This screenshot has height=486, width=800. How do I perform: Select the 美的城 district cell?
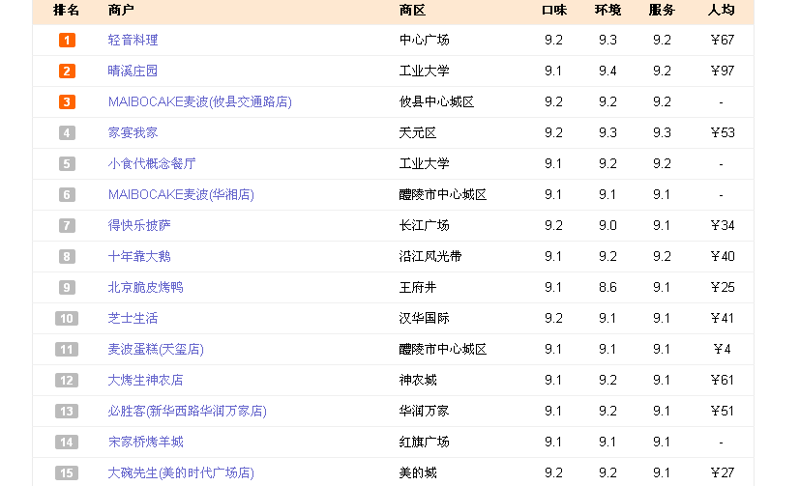click(x=418, y=473)
